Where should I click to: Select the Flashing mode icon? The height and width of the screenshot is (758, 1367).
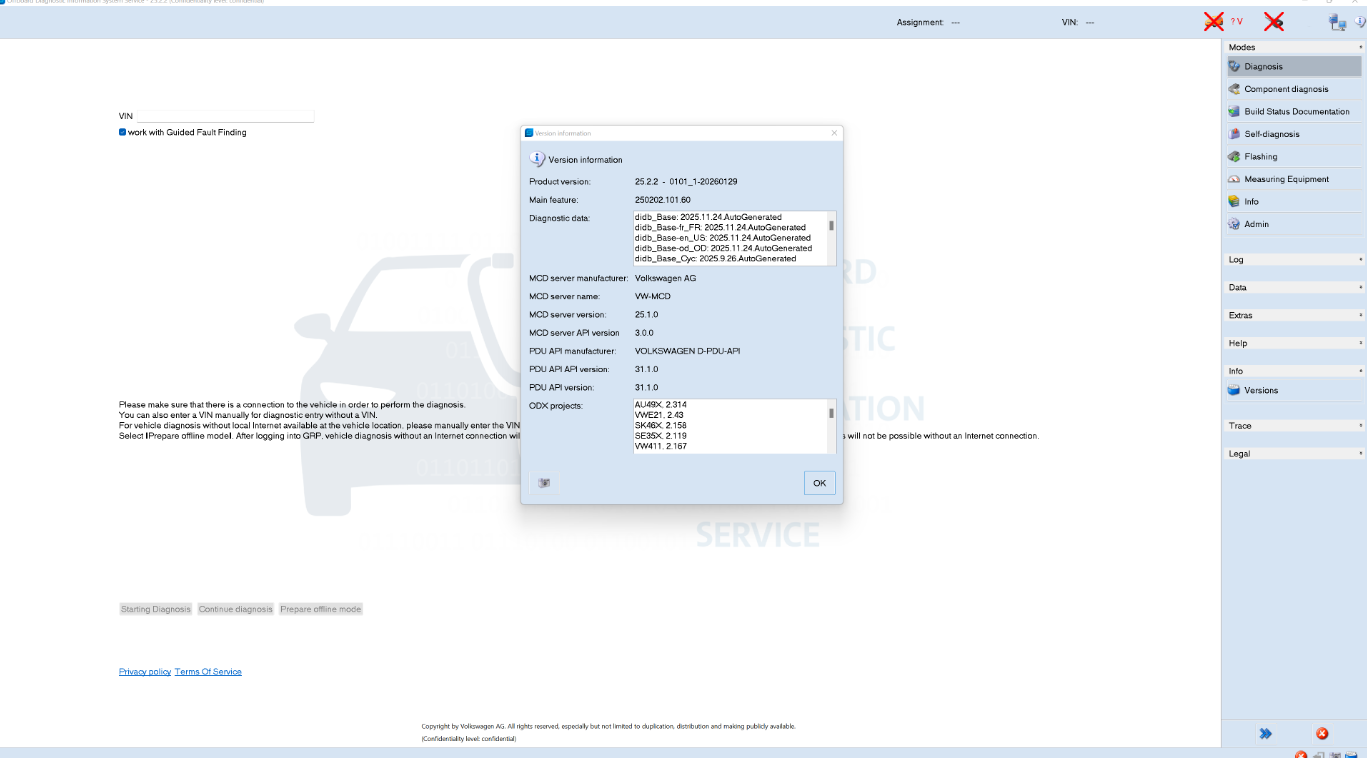1261,156
